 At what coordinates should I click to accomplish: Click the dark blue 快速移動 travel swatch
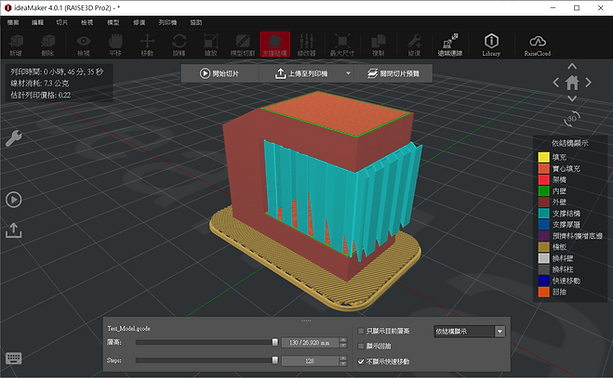[x=544, y=281]
